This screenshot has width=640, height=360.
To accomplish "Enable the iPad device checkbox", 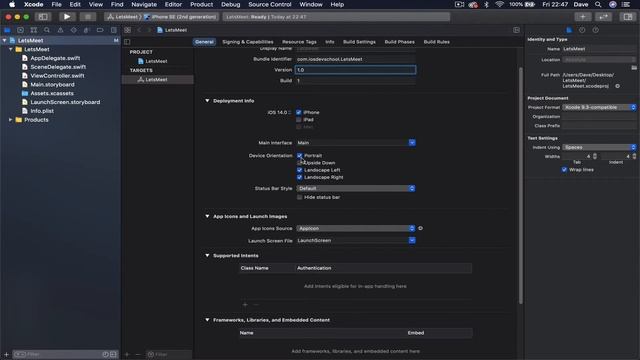I will point(299,120).
